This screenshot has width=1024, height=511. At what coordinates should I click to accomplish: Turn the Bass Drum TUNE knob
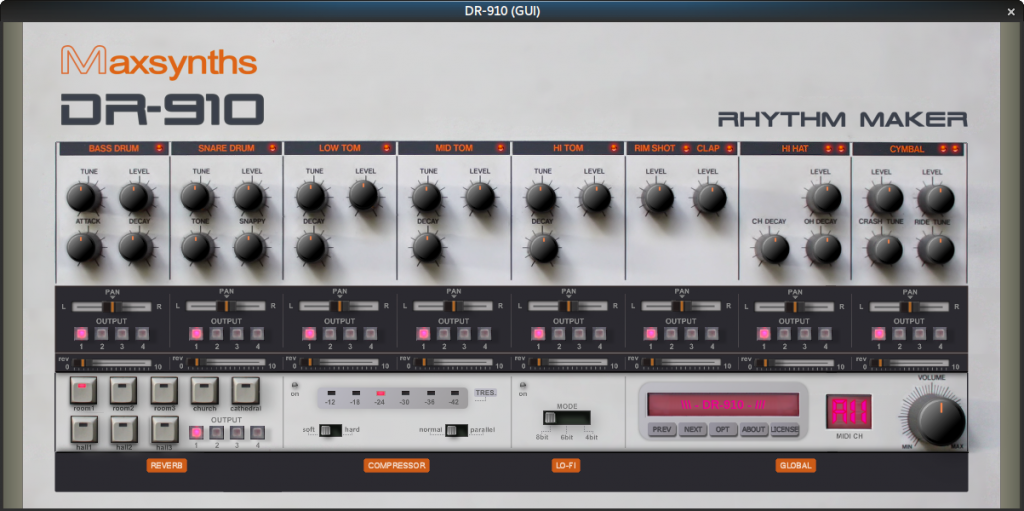coord(82,197)
